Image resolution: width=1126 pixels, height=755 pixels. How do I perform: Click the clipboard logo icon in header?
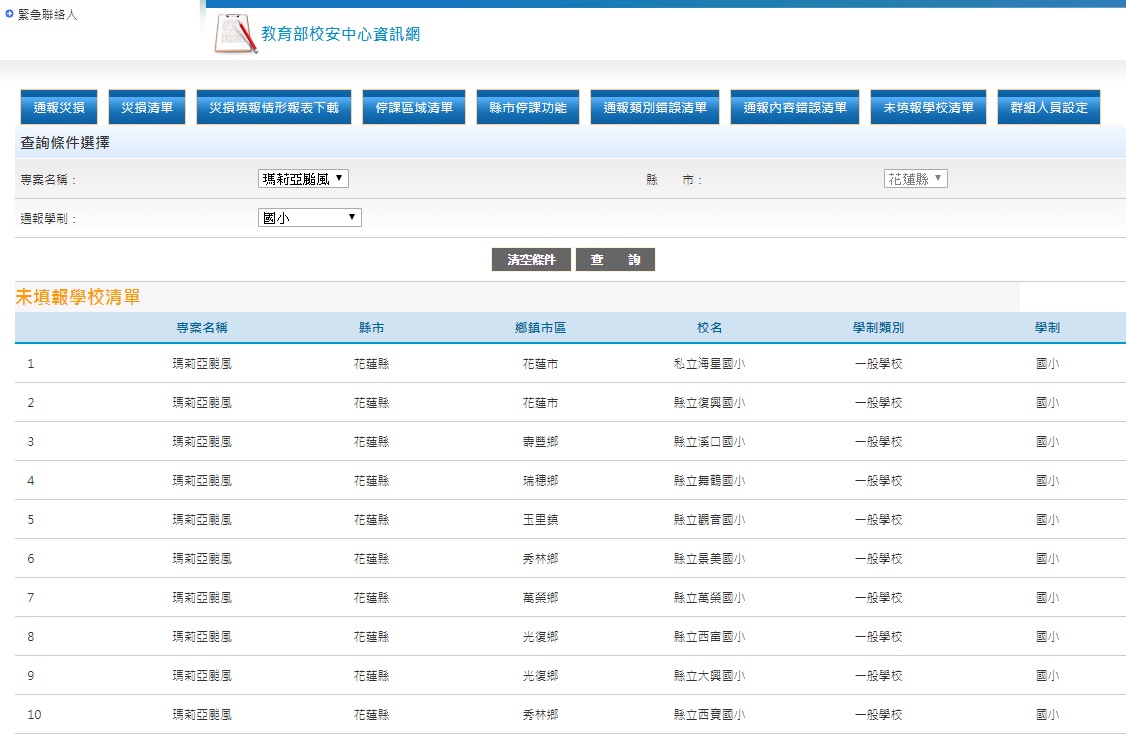(236, 34)
